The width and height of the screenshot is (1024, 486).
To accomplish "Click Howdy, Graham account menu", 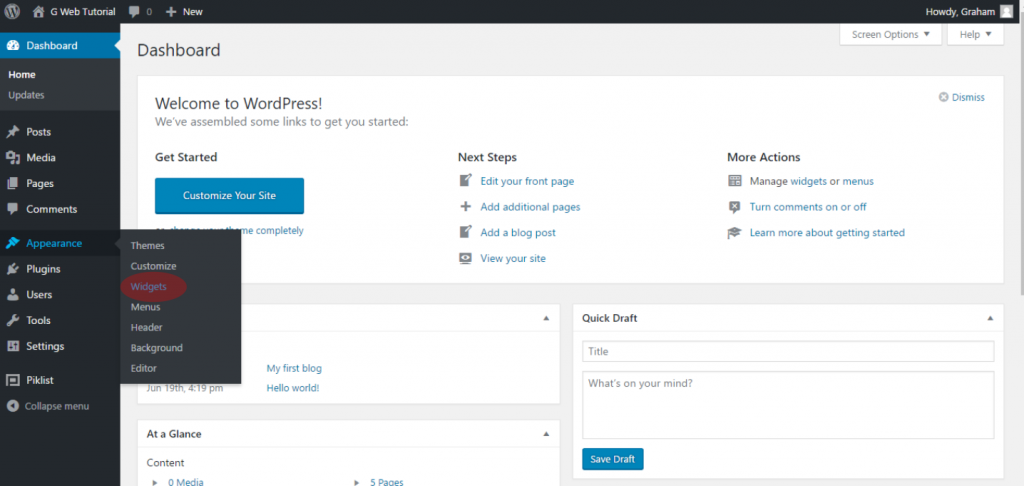I will point(969,12).
